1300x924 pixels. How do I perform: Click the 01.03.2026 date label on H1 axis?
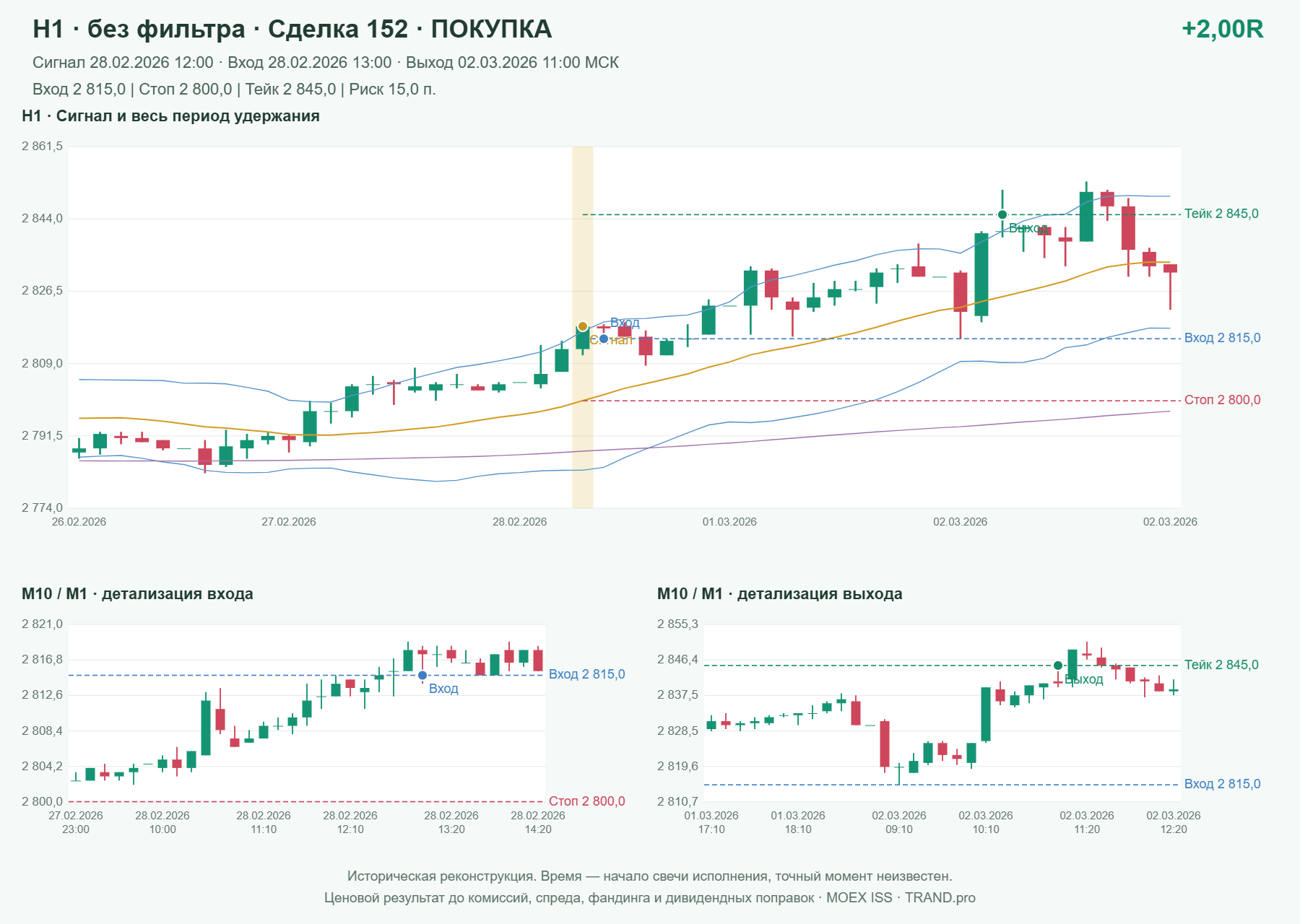click(x=729, y=522)
